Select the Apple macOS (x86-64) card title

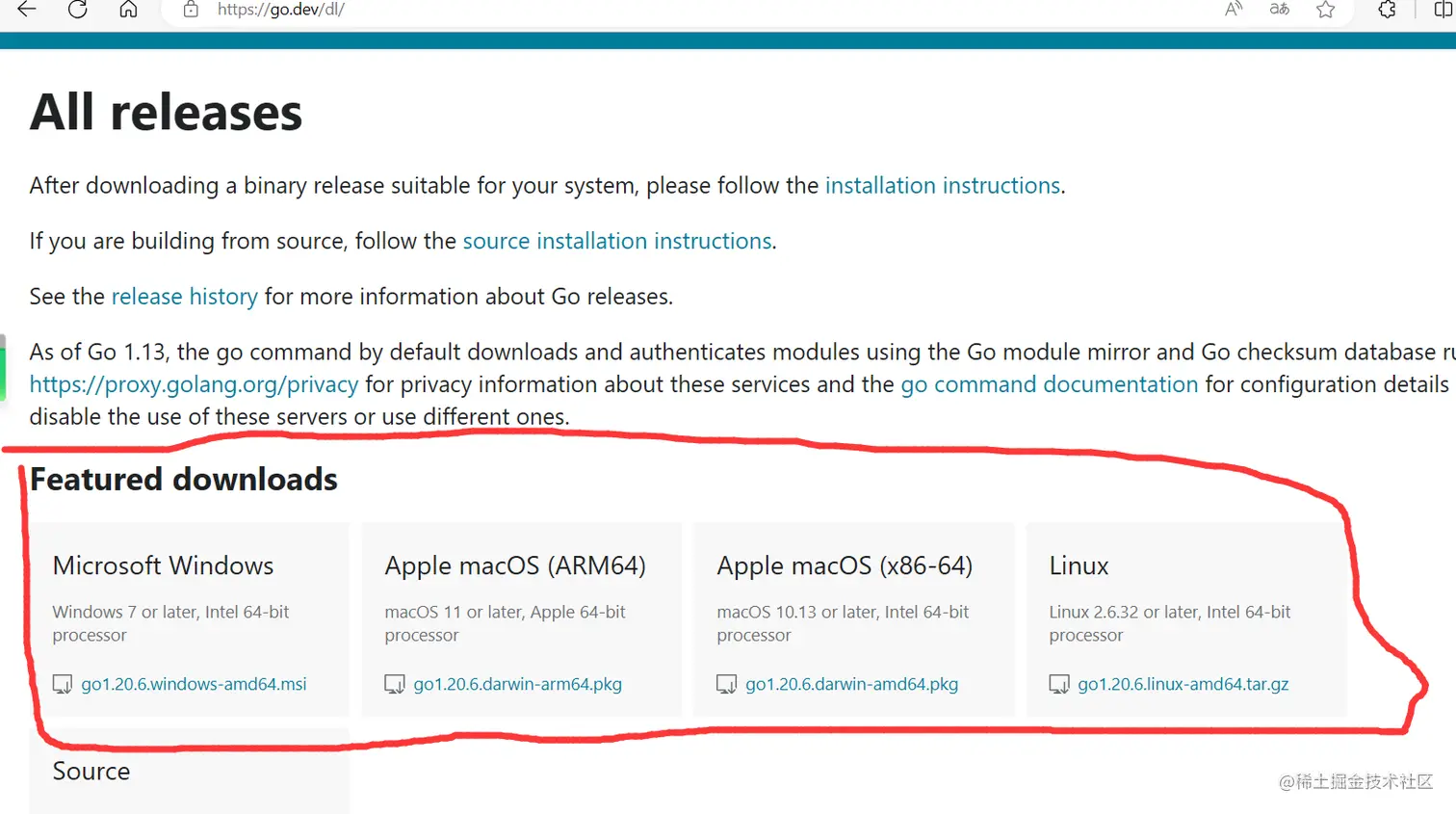pos(845,565)
